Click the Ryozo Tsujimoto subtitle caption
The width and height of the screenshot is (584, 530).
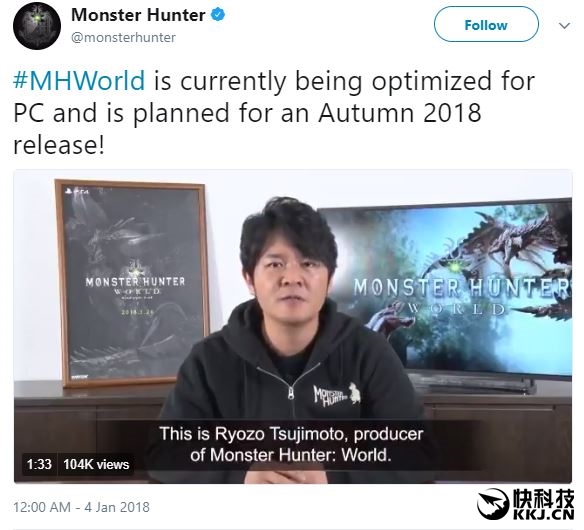tap(291, 444)
